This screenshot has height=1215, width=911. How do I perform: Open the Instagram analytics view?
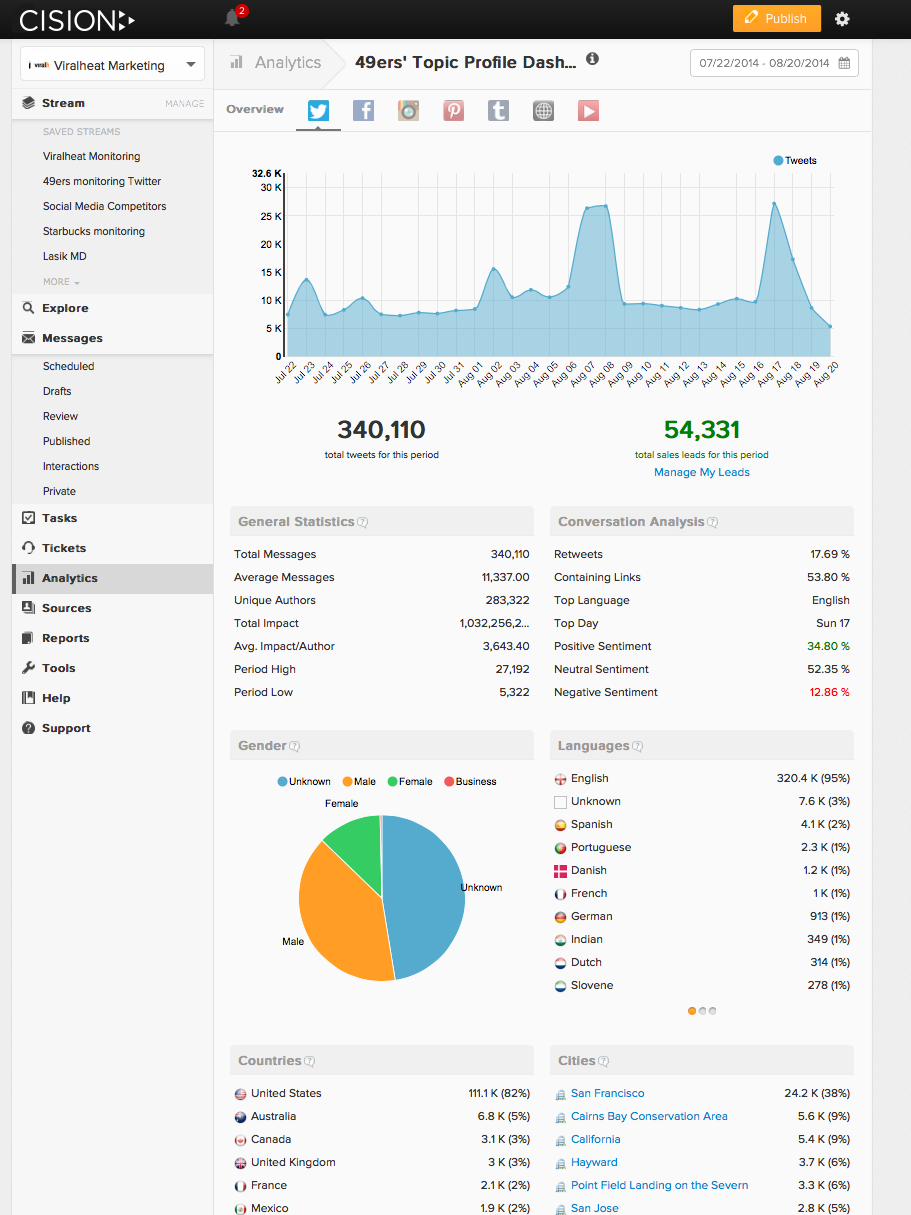coord(408,110)
